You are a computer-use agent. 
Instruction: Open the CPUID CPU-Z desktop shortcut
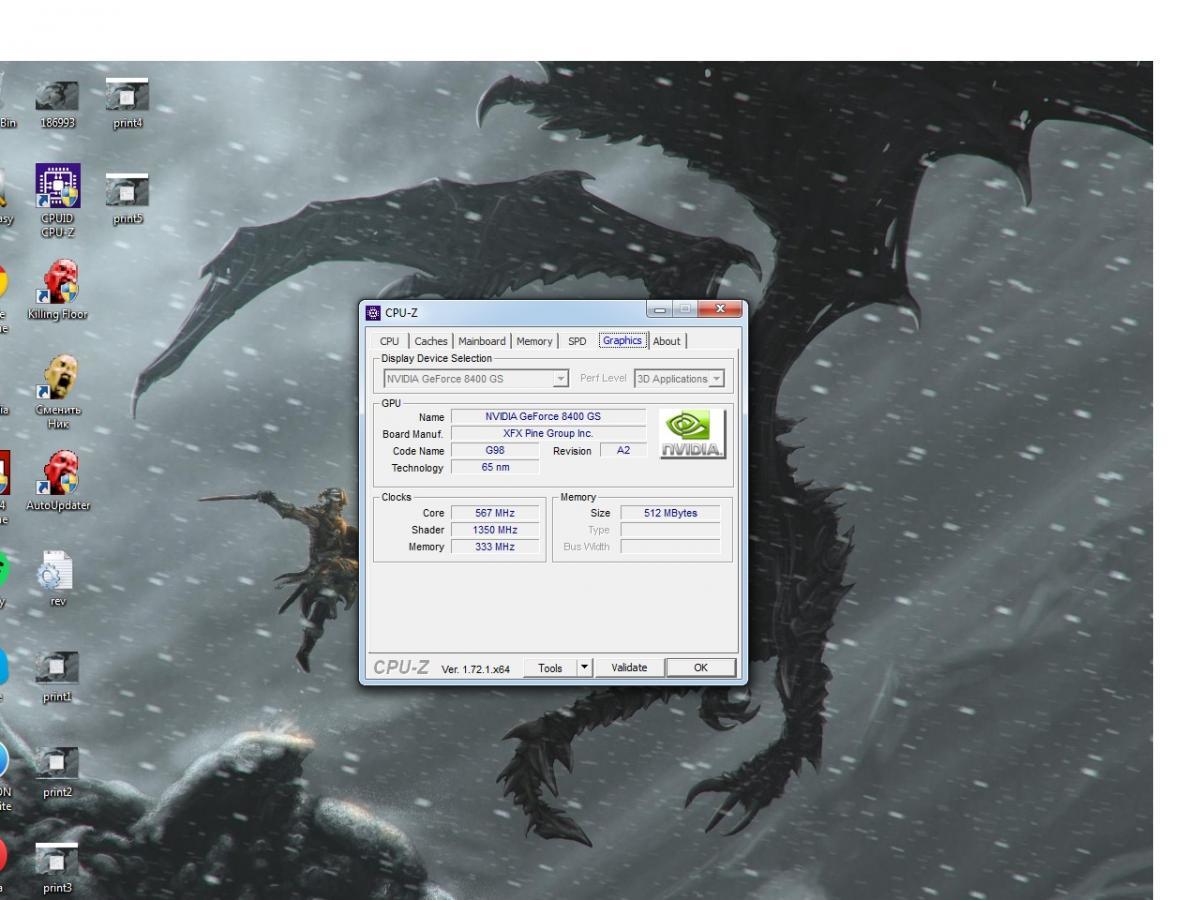pyautogui.click(x=57, y=201)
